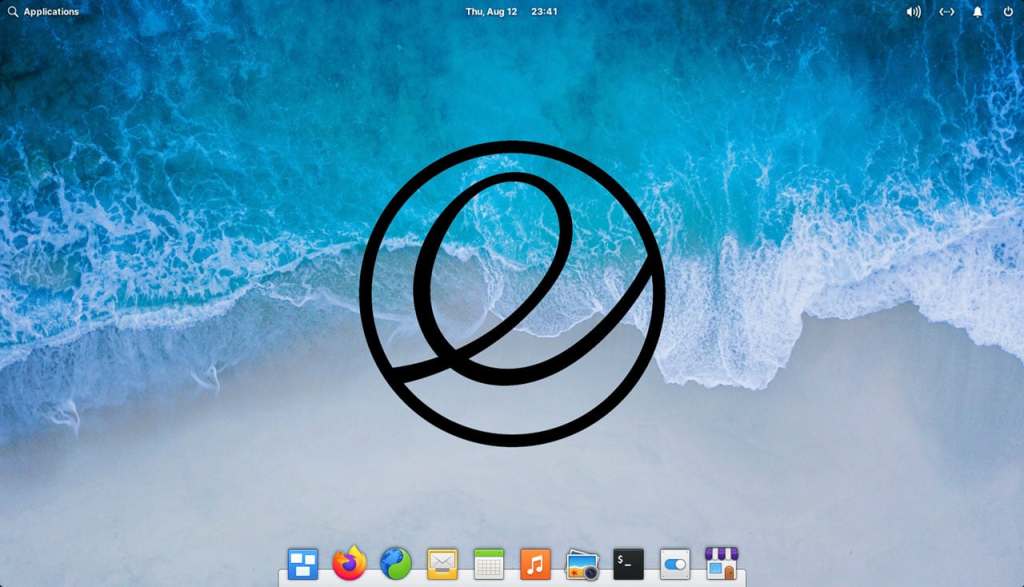Screen dimensions: 1024x587
Task: Open the network indicator dropdown
Action: click(944, 11)
